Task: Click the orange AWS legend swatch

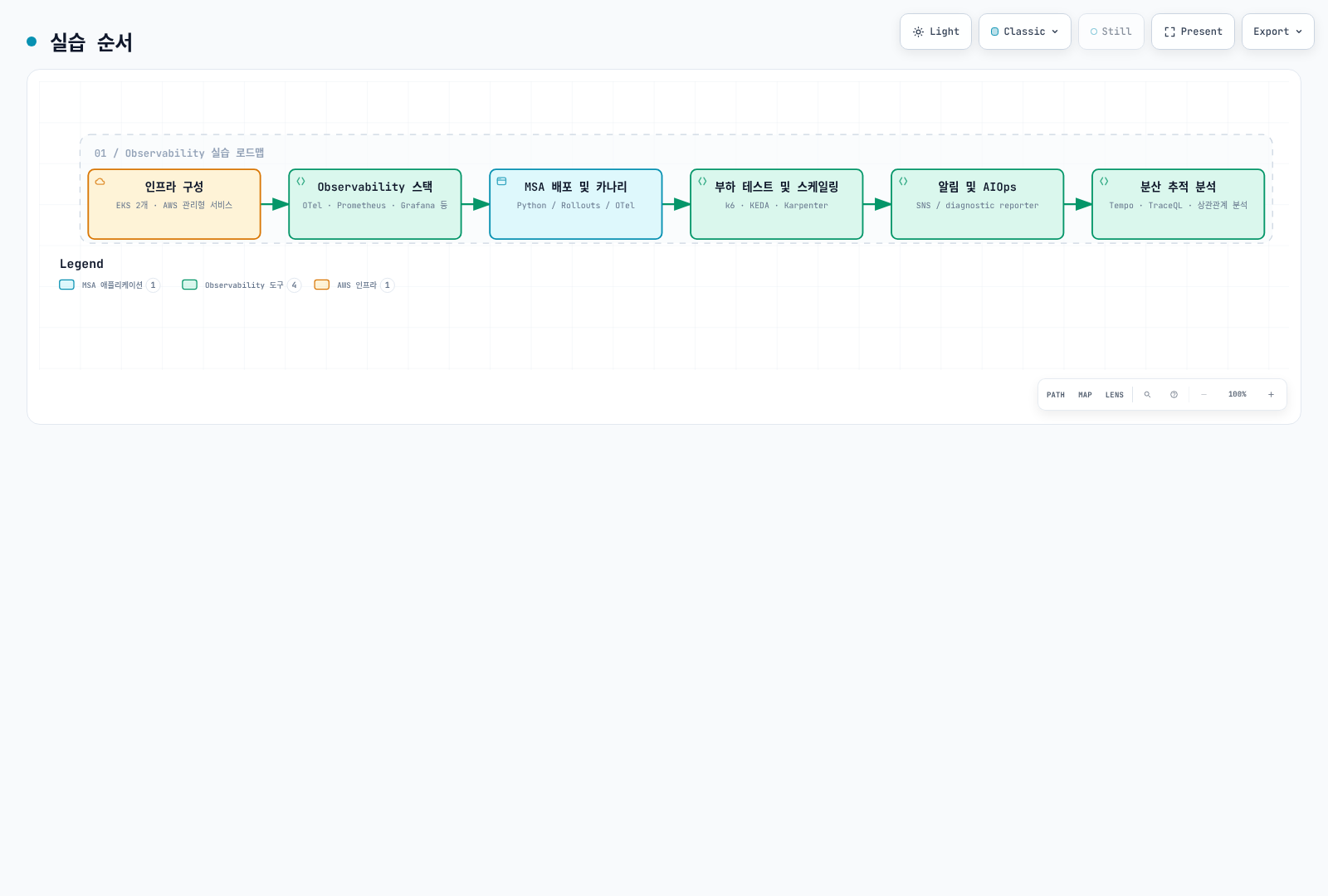Action: click(x=322, y=285)
